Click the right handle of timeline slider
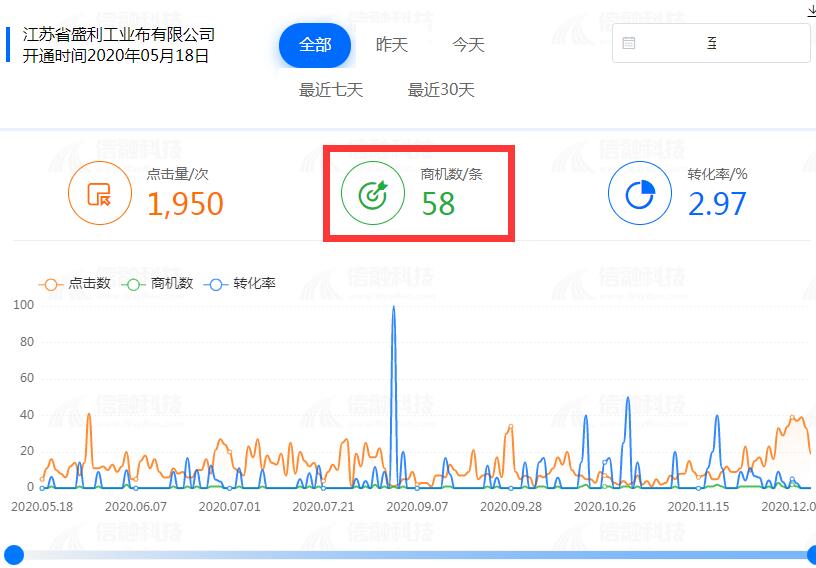The width and height of the screenshot is (816, 568). (811, 554)
